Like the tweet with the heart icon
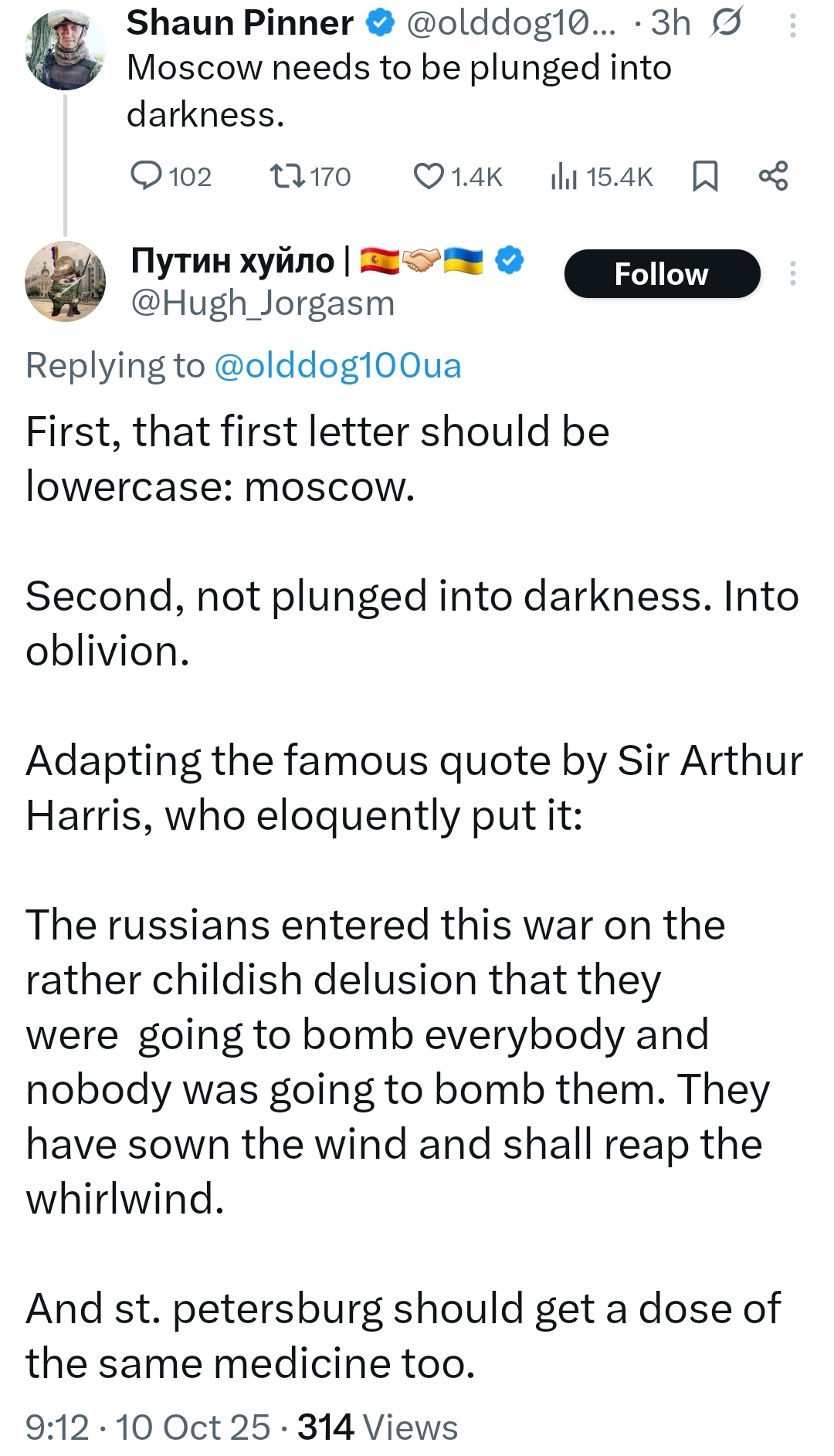 pos(429,176)
